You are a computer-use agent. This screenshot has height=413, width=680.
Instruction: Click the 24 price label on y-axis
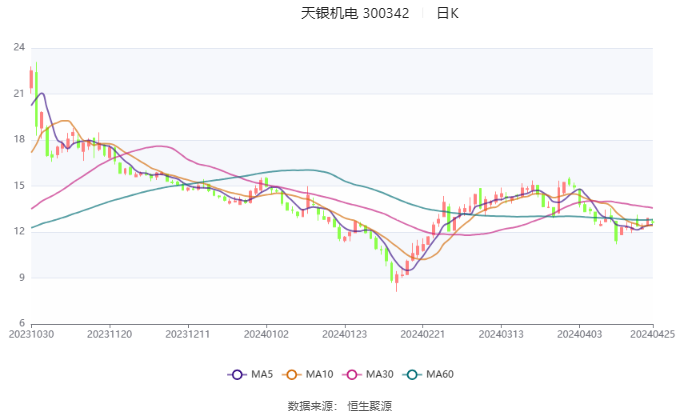19,47
